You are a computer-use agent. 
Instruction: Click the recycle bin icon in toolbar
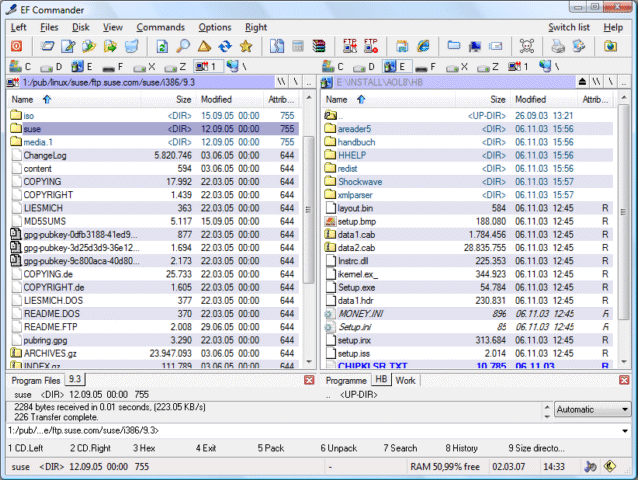pos(132,46)
